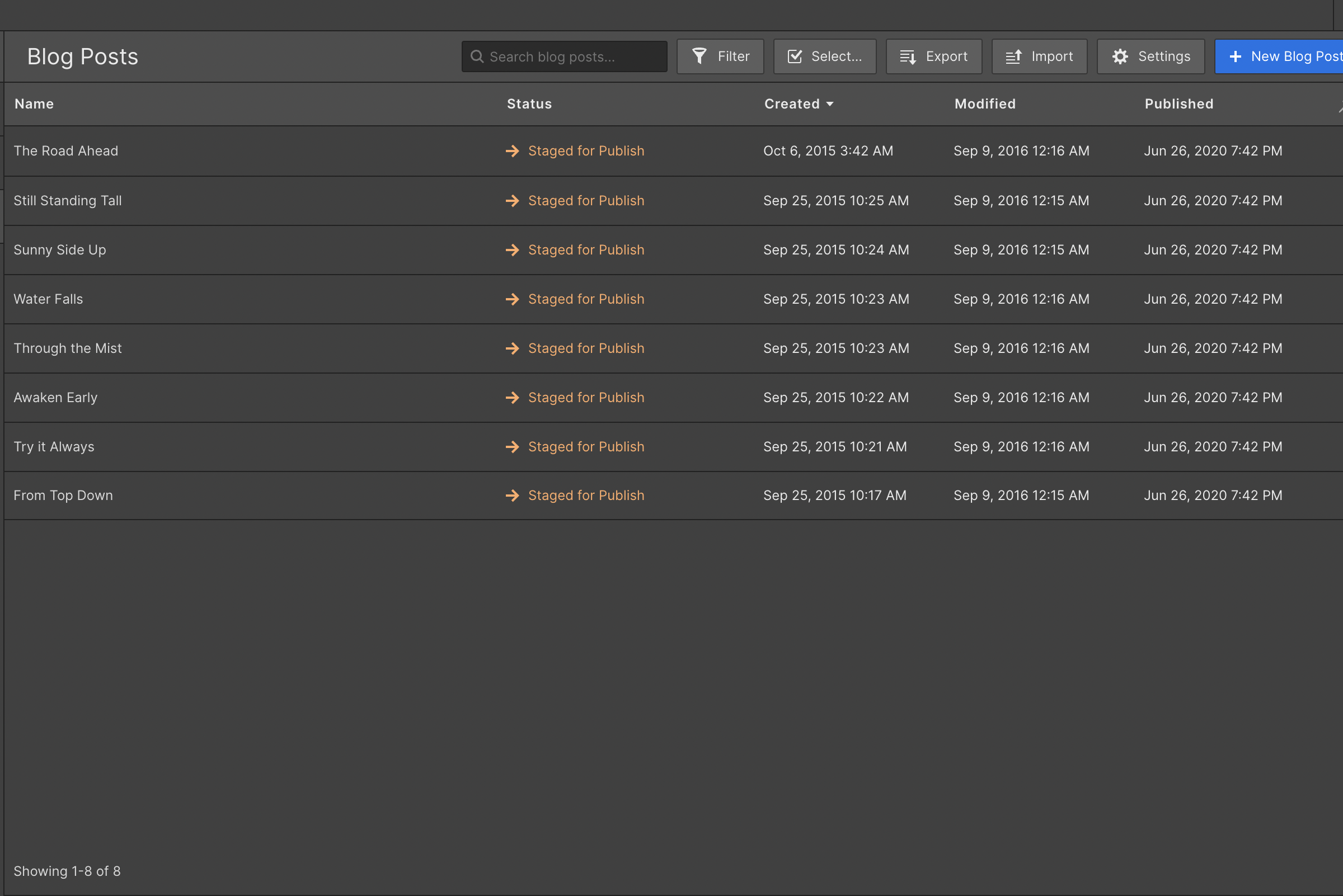
Task: Sort by the Name column header
Action: (34, 104)
